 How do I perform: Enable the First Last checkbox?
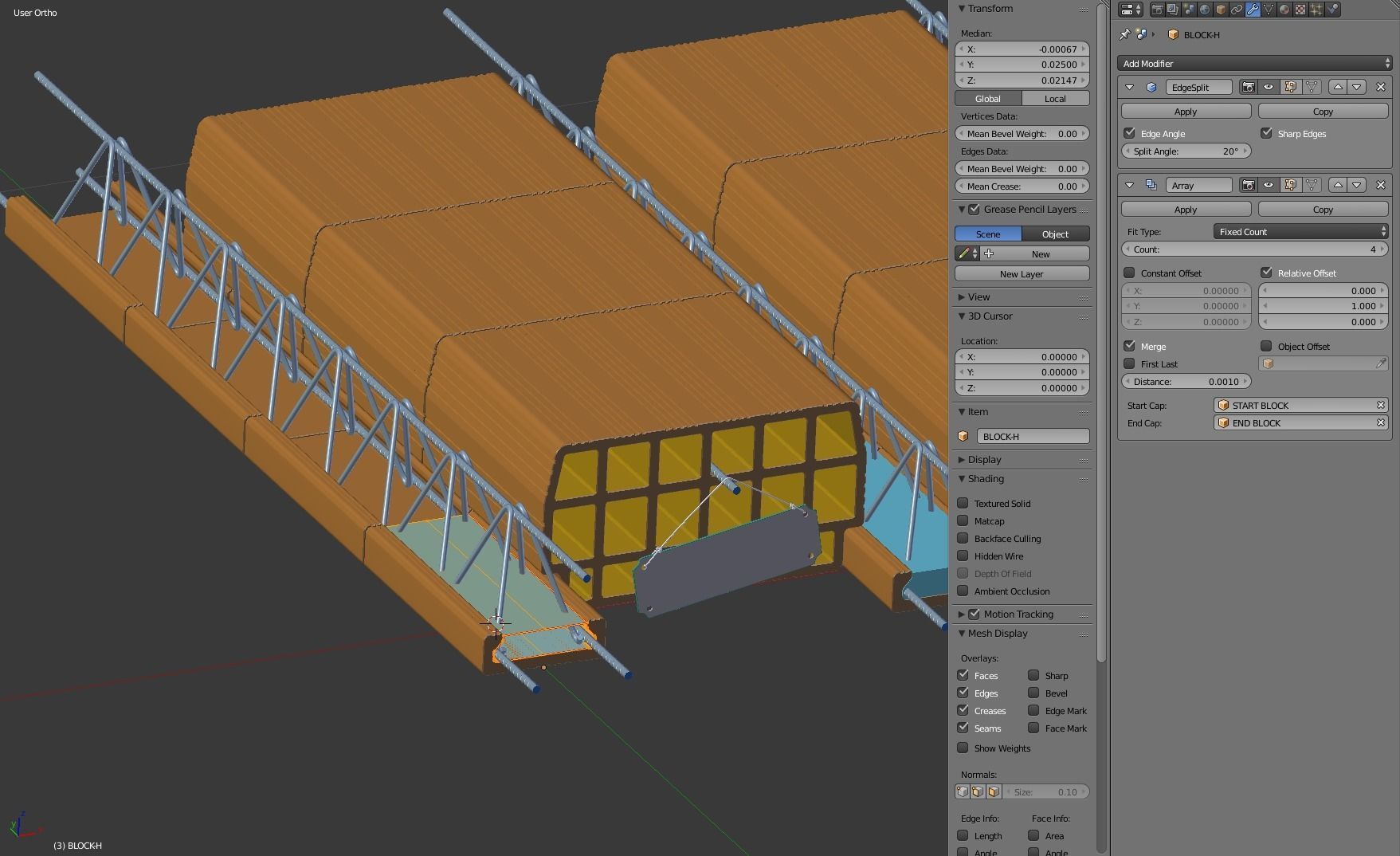click(x=1129, y=363)
